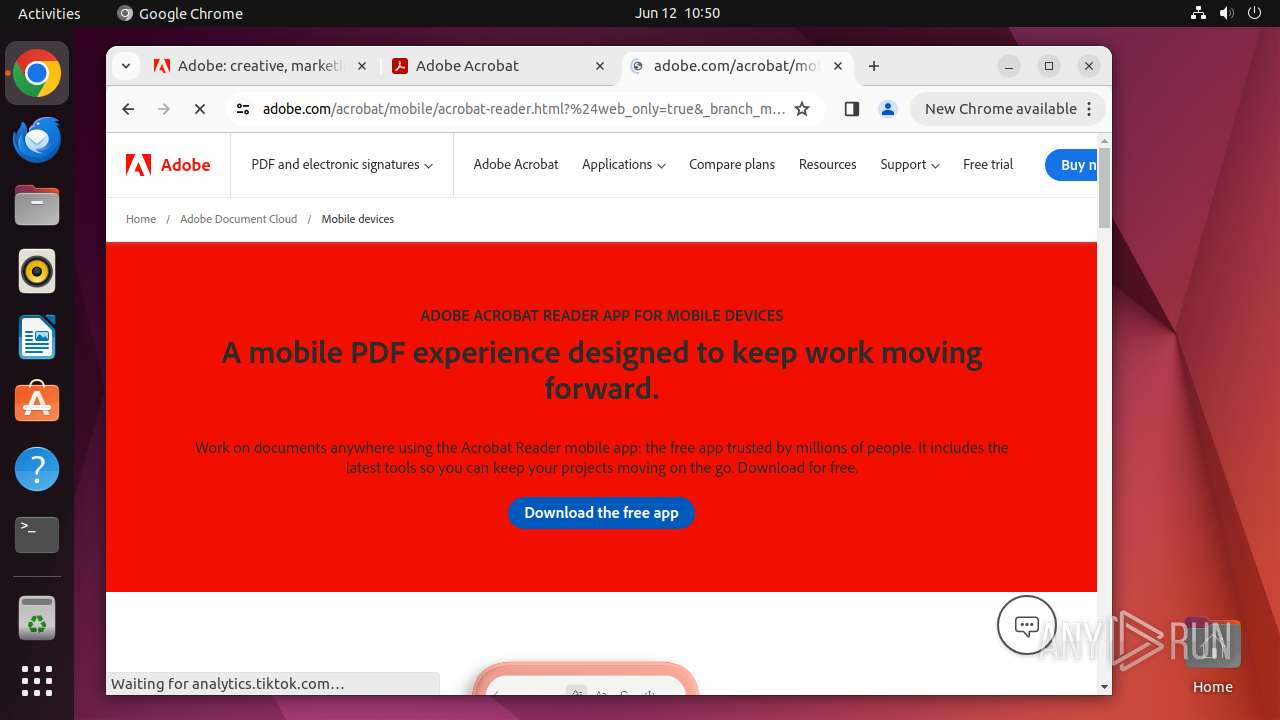Click the Buy now button
1280x720 pixels.
(1071, 165)
